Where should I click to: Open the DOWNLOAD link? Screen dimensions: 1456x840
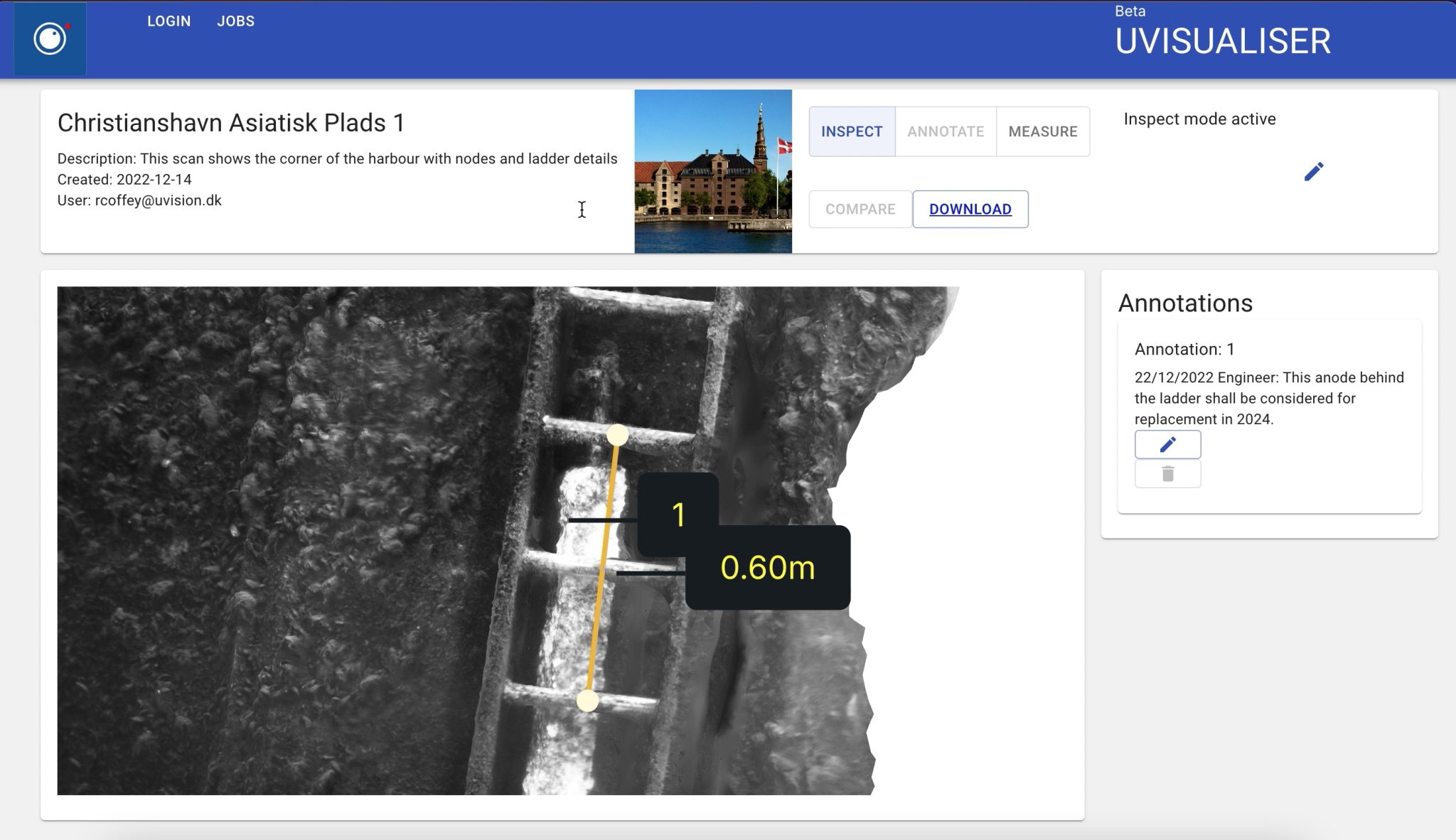(970, 208)
